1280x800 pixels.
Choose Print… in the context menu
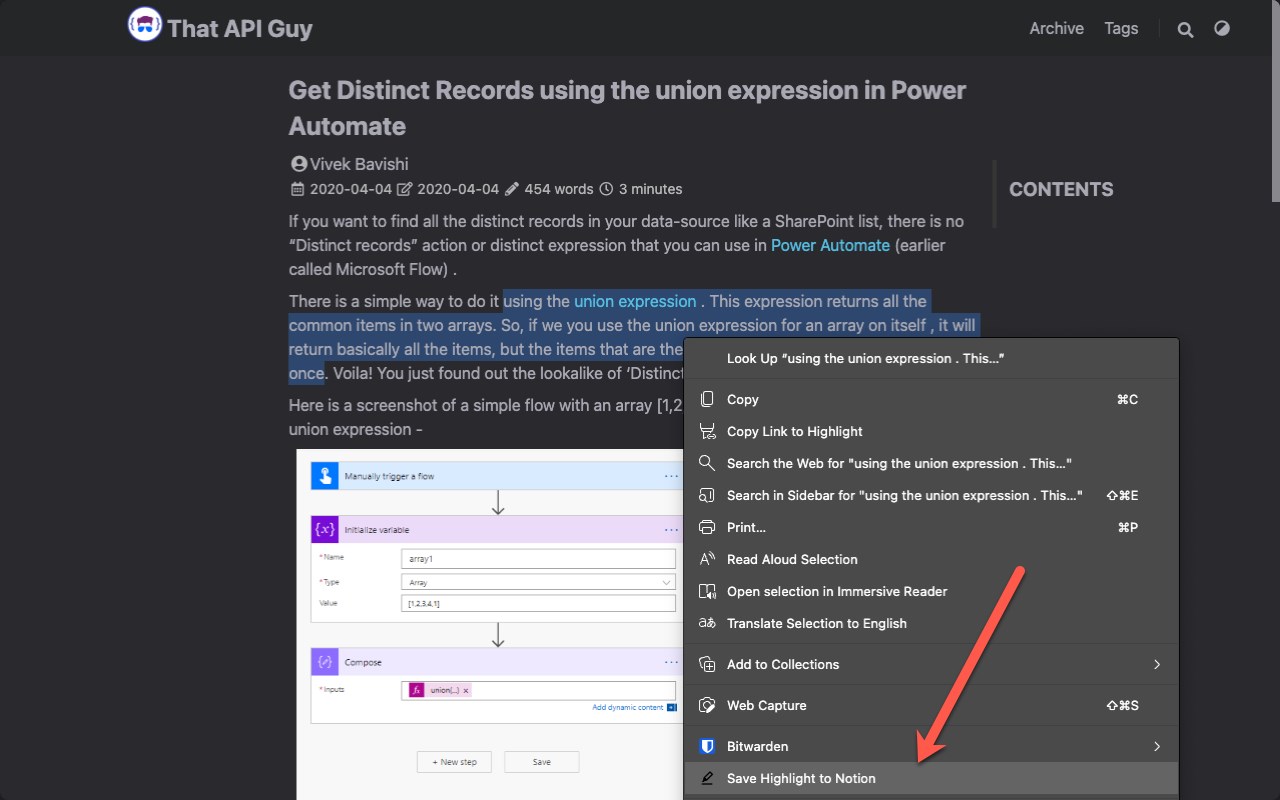[x=931, y=527]
